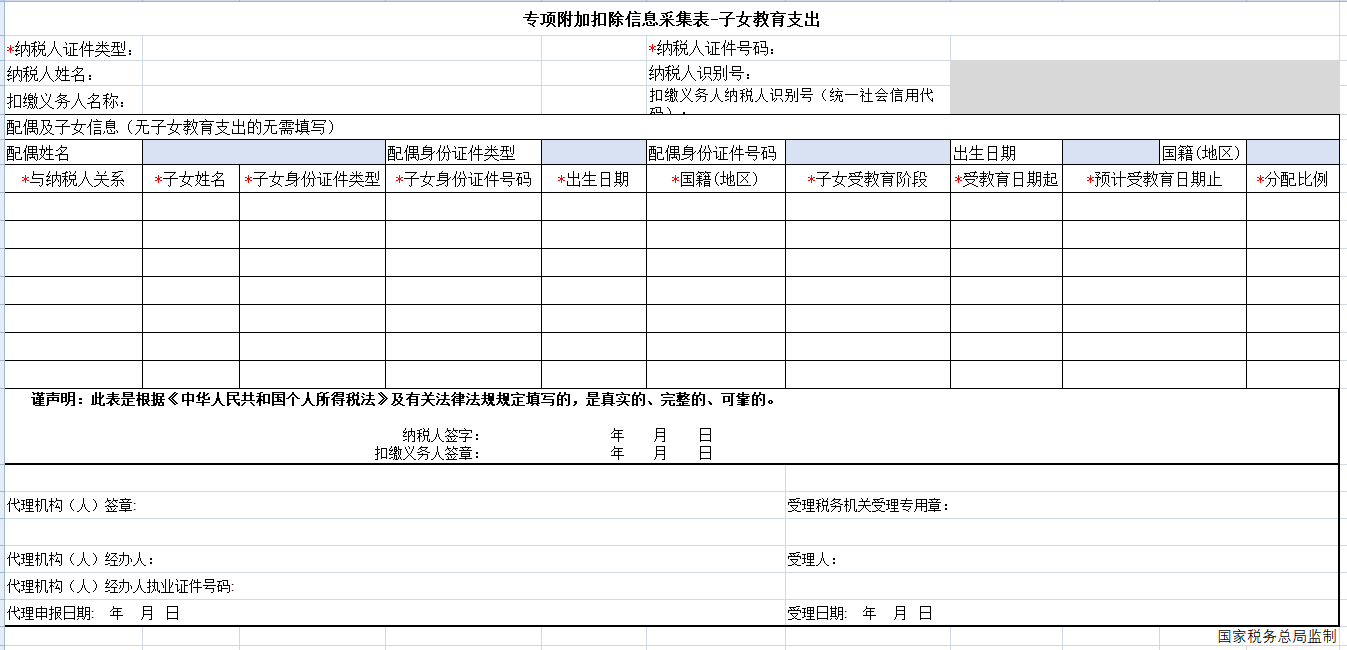Click the 代理机构（人）经办人 cell
The image size is (1347, 650).
(395, 559)
